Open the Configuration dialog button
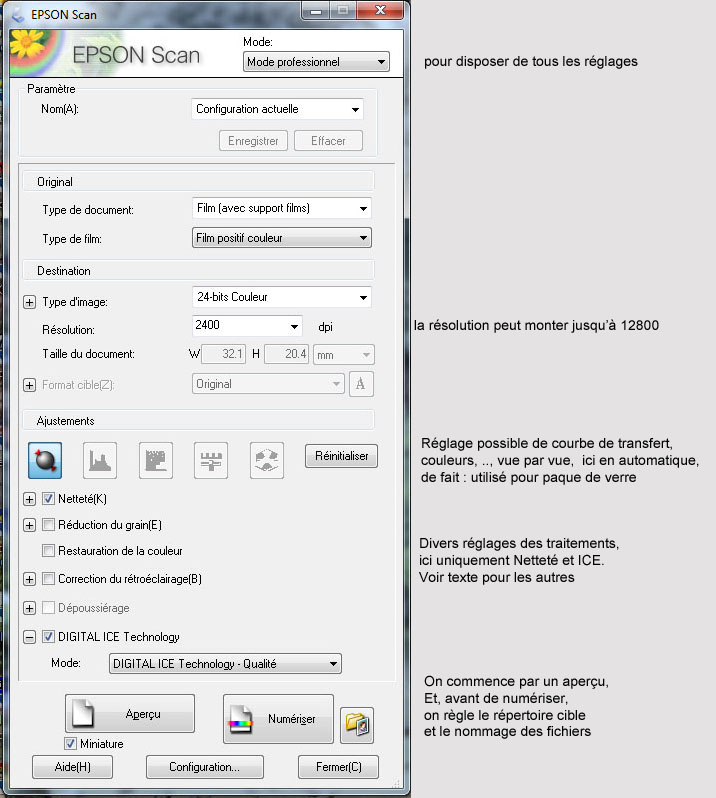The height and width of the screenshot is (798, 716). (x=204, y=767)
